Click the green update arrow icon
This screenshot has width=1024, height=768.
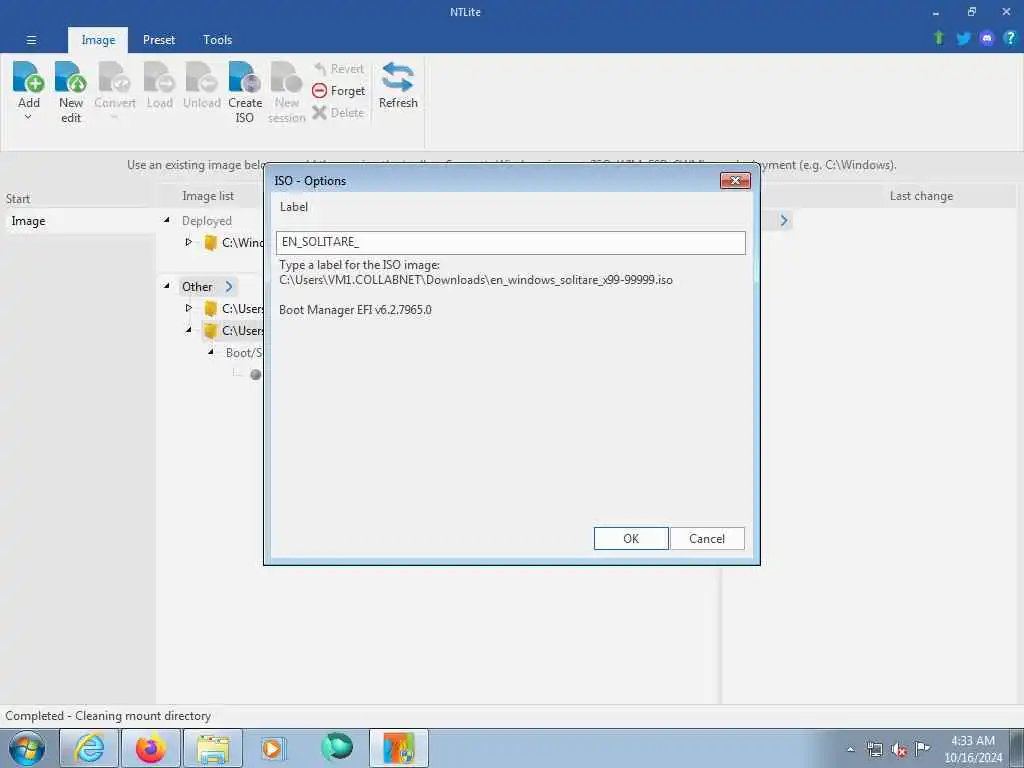pyautogui.click(x=939, y=38)
